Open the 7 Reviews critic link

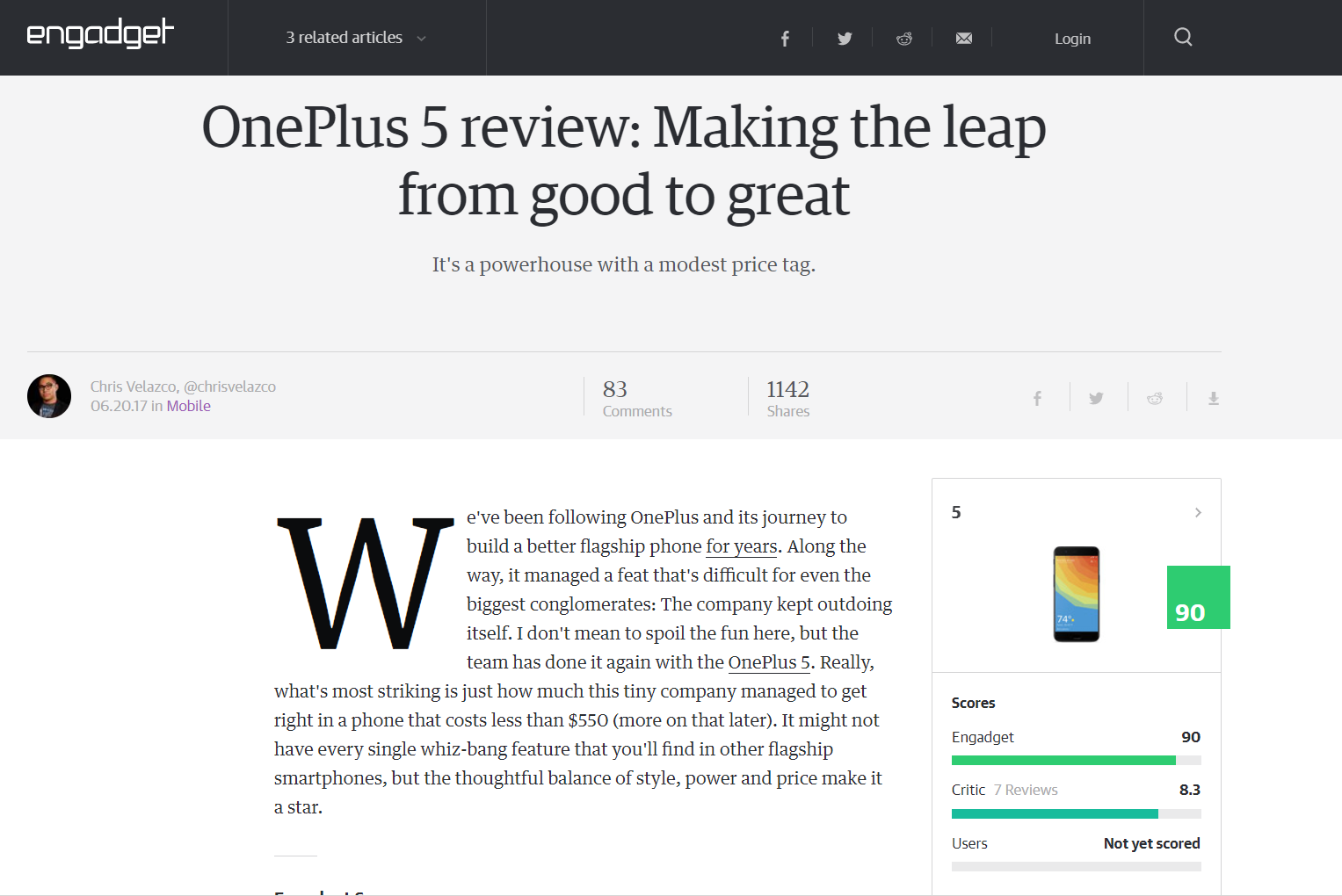coord(1026,790)
